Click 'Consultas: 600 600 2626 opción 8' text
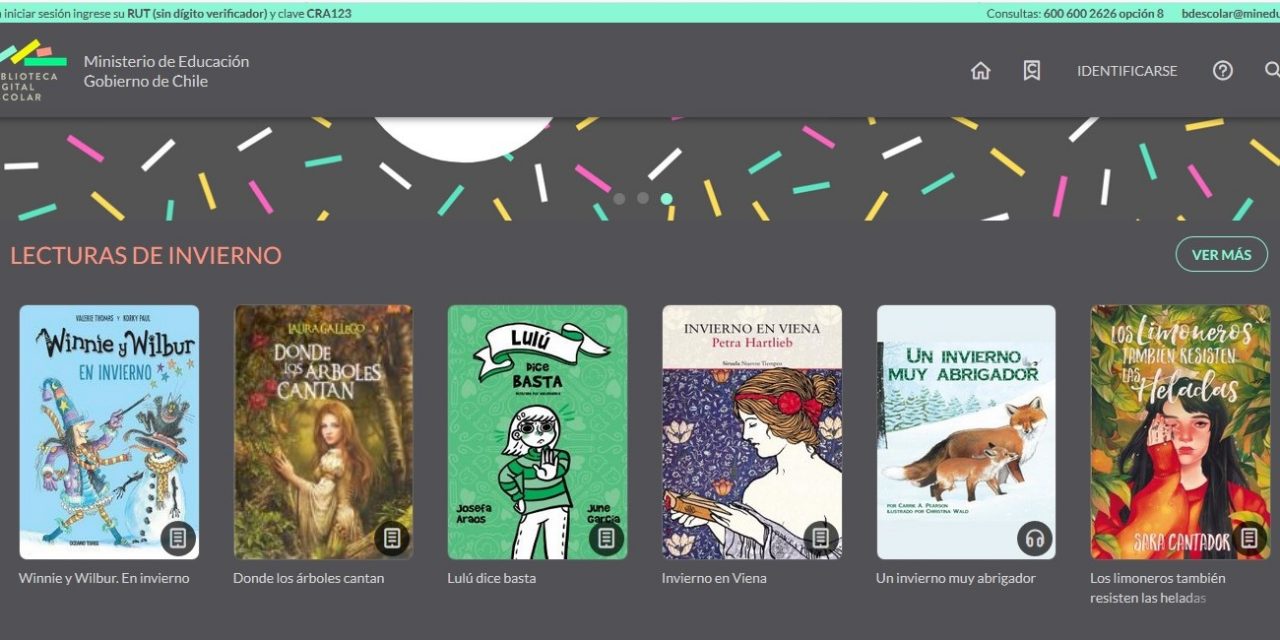The height and width of the screenshot is (640, 1280). point(1075,13)
